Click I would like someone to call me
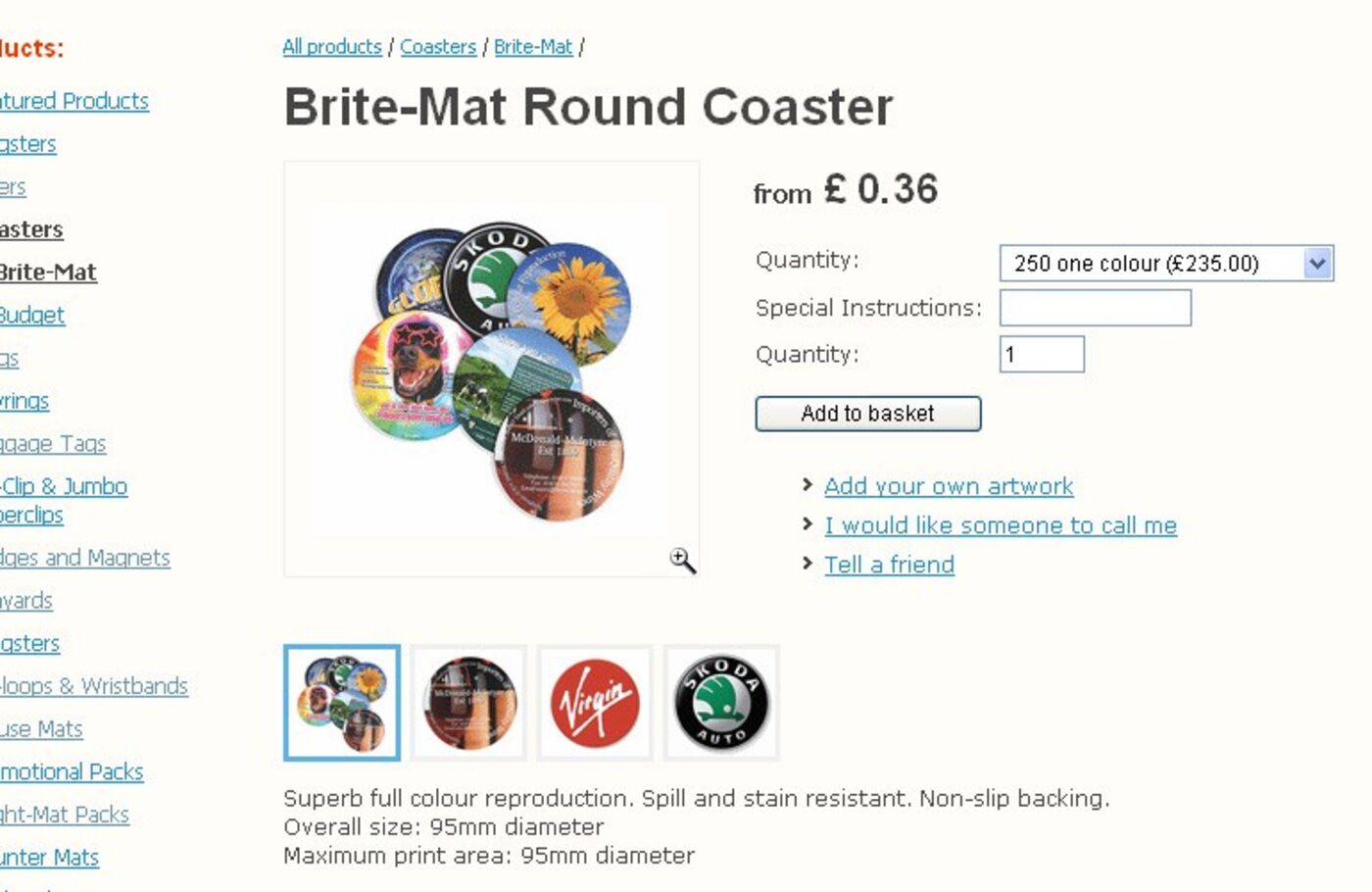1372x892 pixels. click(x=1000, y=525)
